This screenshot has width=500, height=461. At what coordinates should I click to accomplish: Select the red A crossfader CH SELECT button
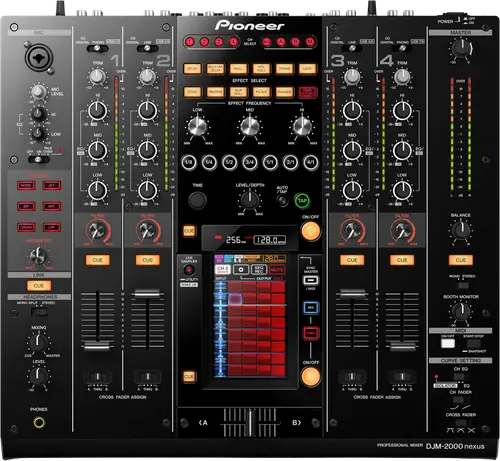(x=281, y=42)
